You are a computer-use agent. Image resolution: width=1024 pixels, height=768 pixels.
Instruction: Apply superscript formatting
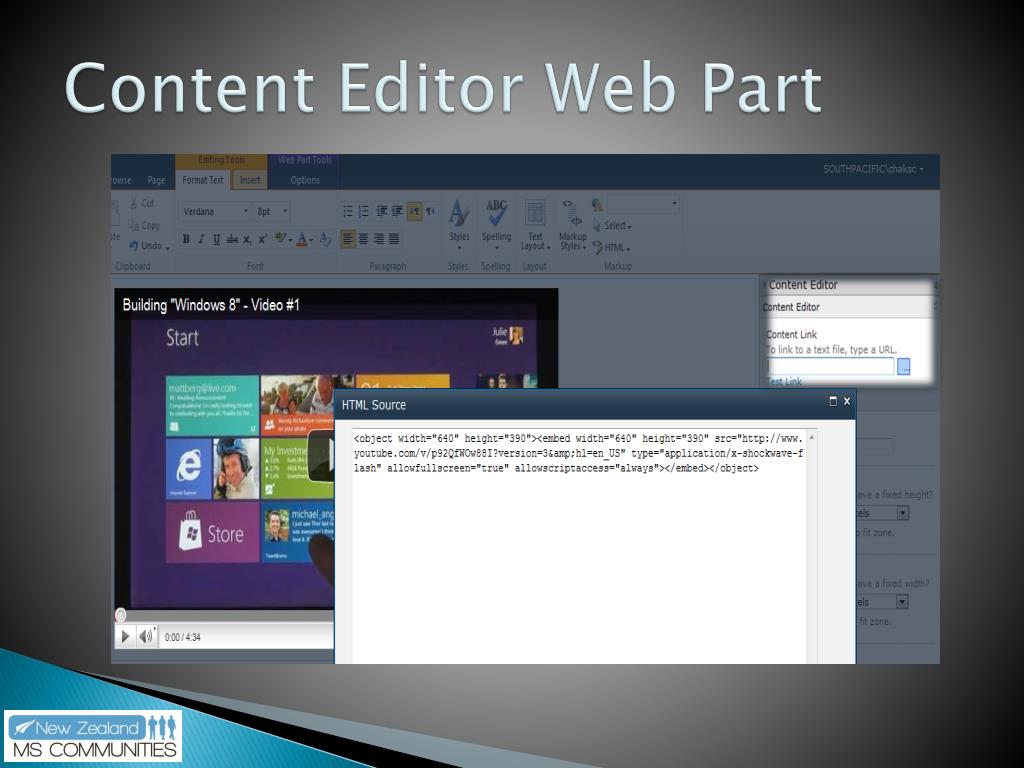coord(263,239)
